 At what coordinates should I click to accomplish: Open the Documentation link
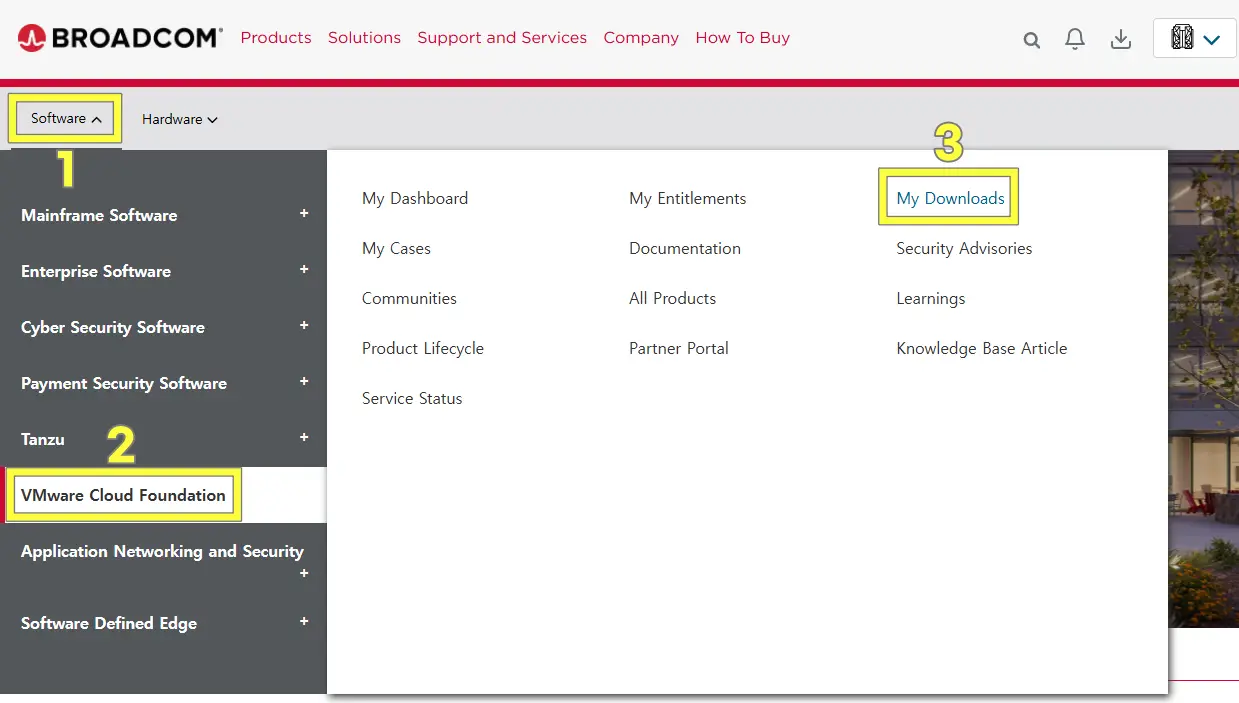(685, 248)
